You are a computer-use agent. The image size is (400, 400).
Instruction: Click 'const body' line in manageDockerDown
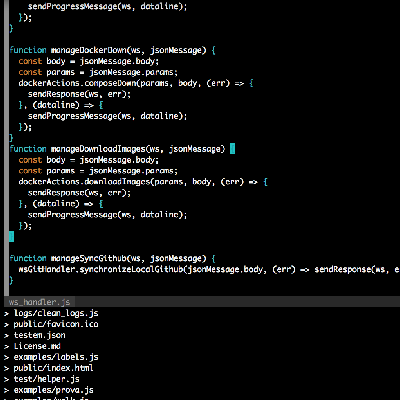89,61
